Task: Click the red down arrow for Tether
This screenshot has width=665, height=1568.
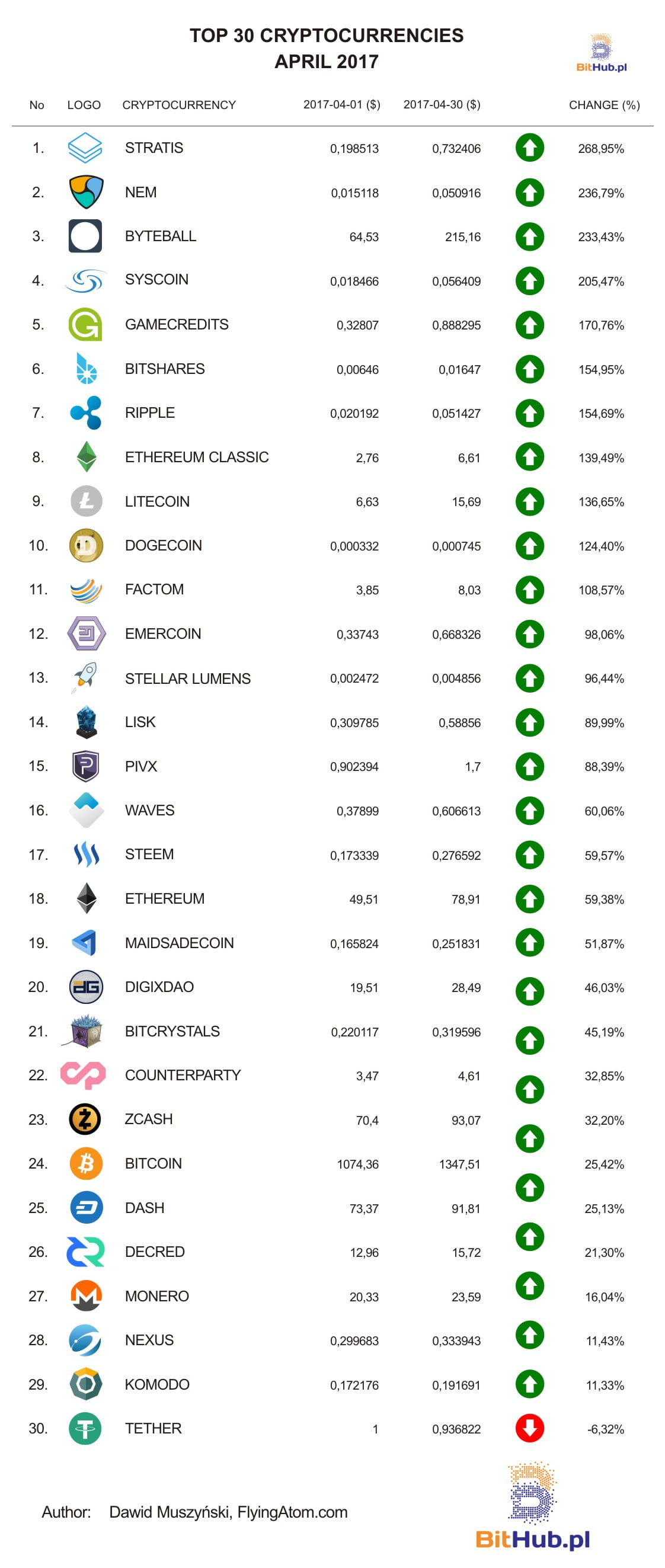Action: [x=529, y=1428]
